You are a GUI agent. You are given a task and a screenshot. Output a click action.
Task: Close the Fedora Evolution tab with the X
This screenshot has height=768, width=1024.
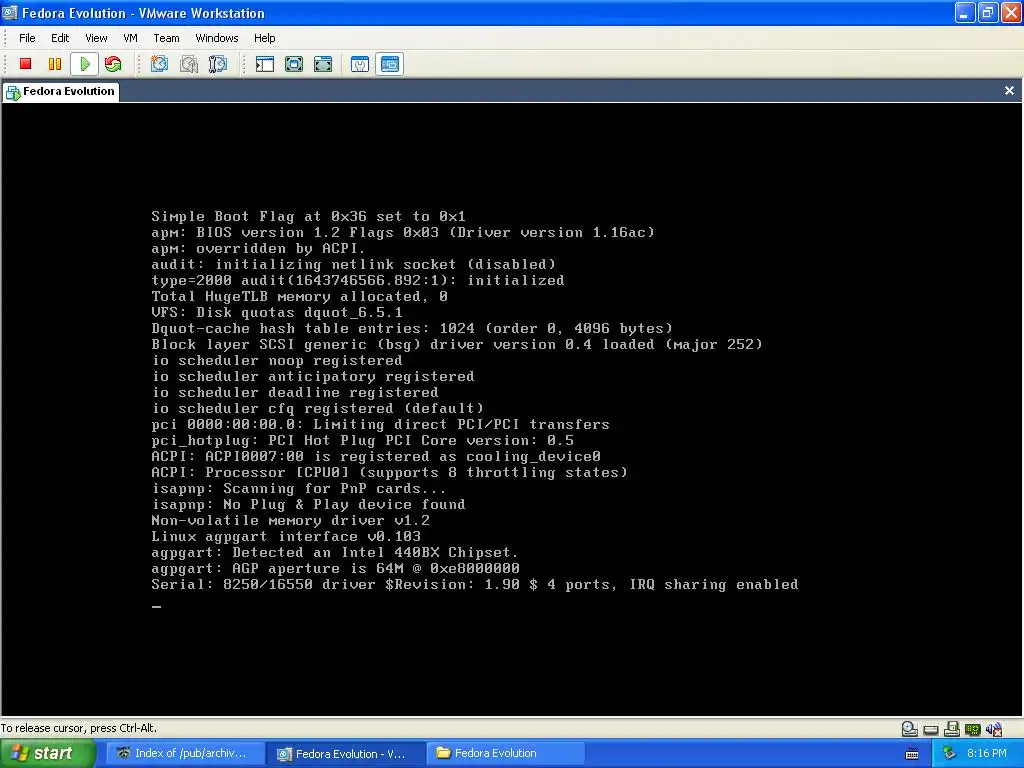tap(1009, 91)
